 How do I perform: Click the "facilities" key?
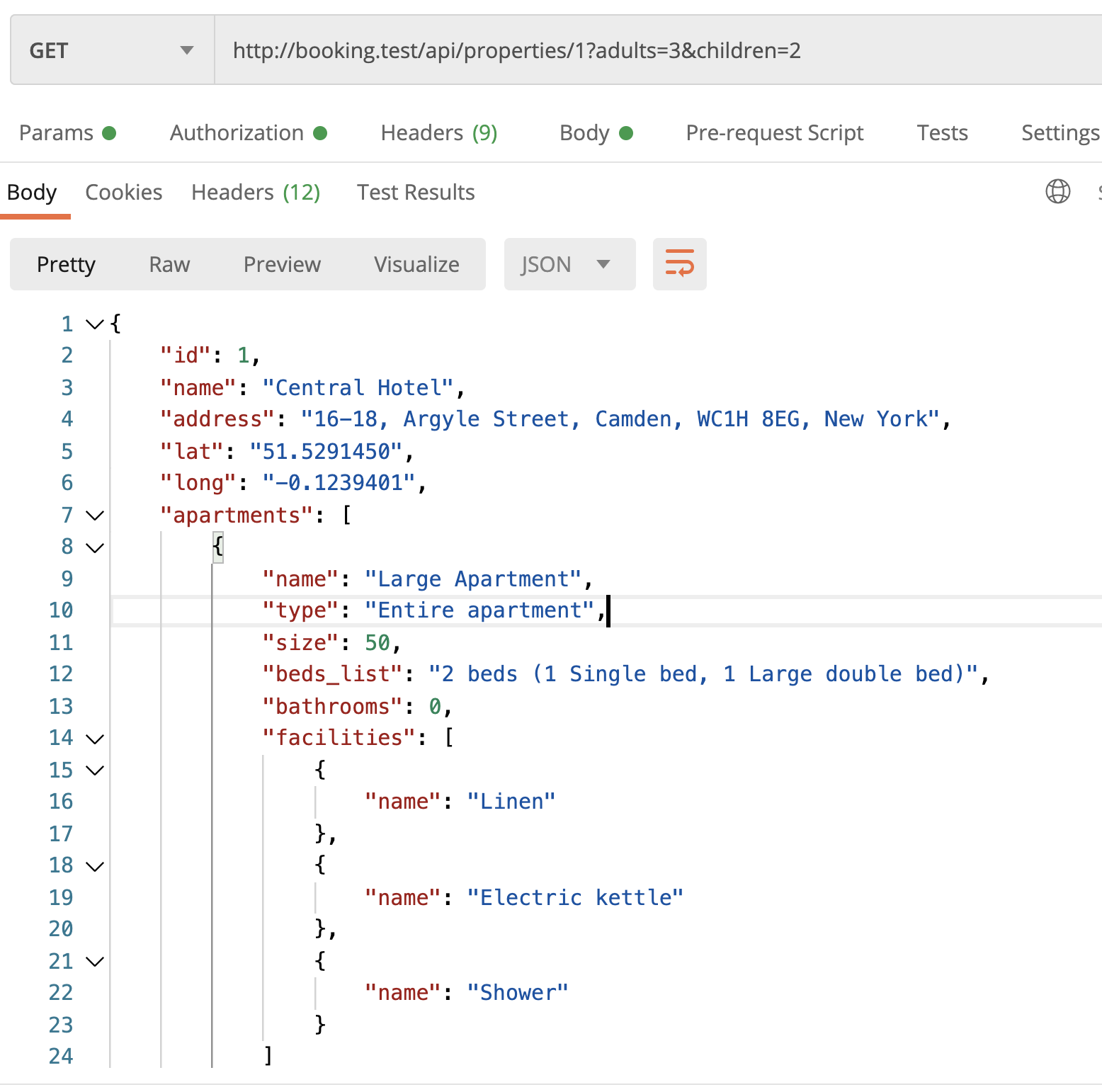339,738
